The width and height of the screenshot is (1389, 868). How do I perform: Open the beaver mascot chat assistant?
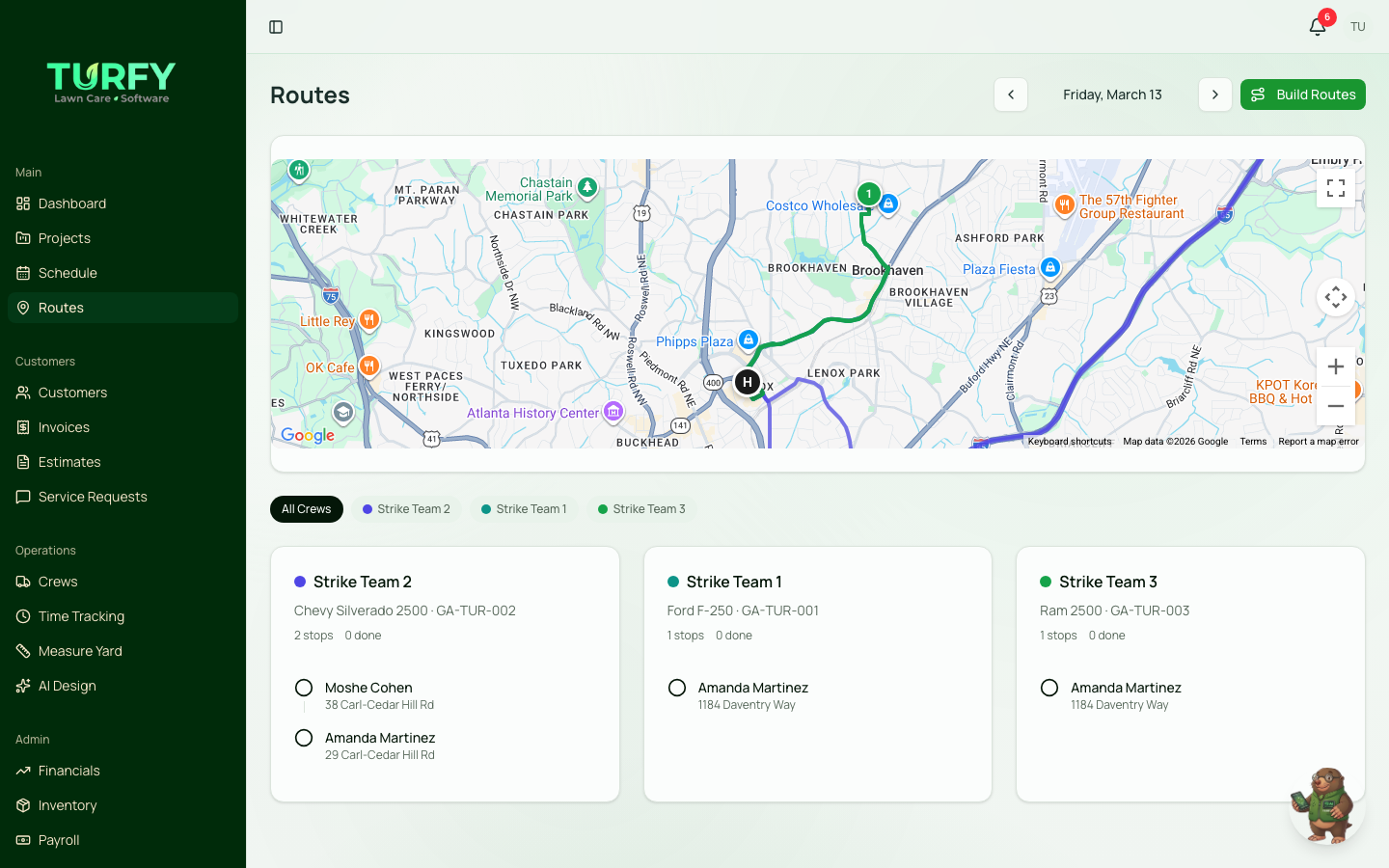click(x=1327, y=806)
